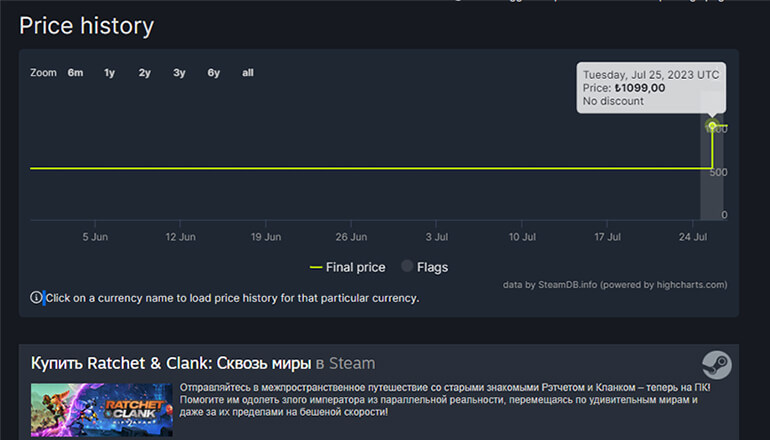This screenshot has height=440, width=770.
Task: Click the 19 Jun axis label
Action: pos(266,237)
